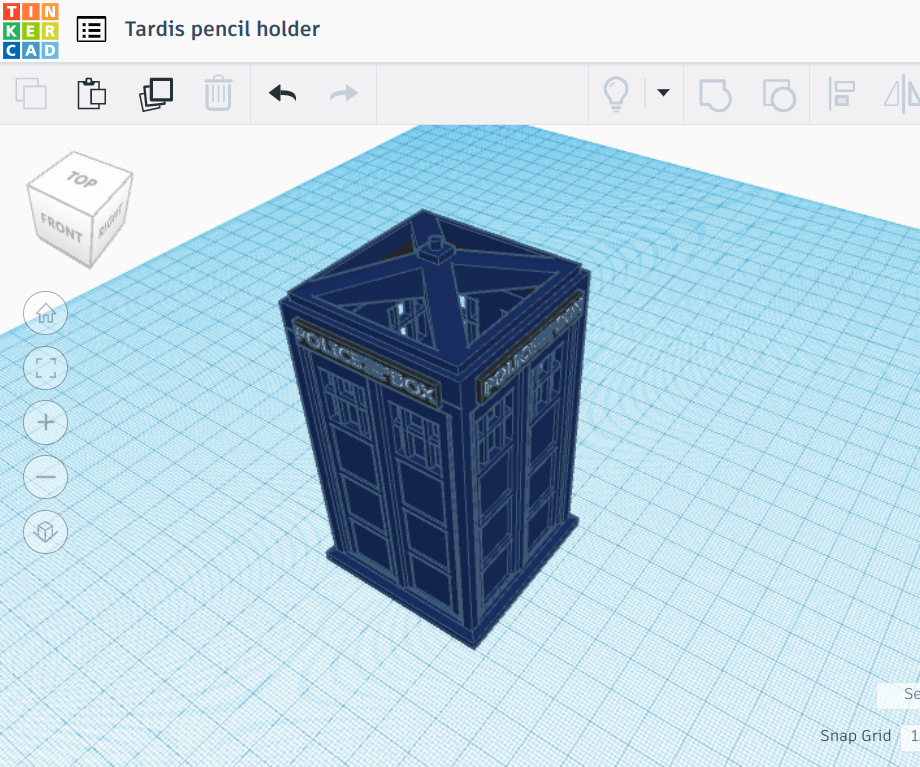920x767 pixels.
Task: Toggle visibility with the lightbulb icon
Action: [618, 93]
